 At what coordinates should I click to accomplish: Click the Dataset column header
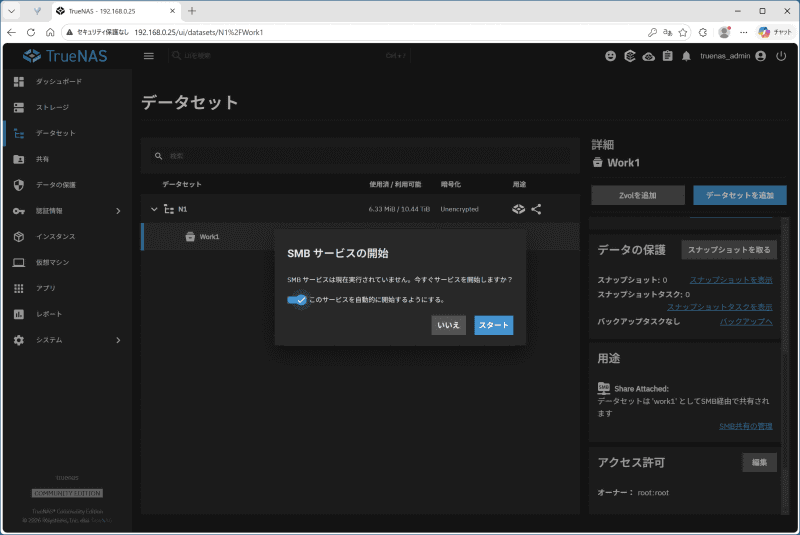coord(182,185)
